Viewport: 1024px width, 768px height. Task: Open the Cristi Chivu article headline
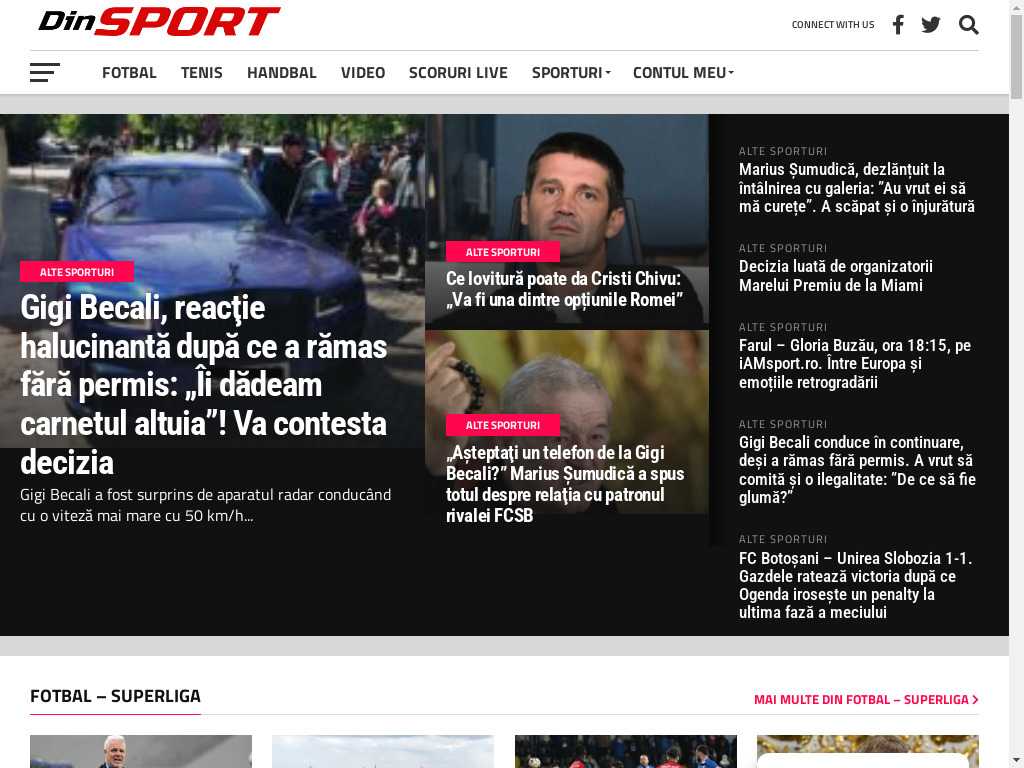point(564,289)
